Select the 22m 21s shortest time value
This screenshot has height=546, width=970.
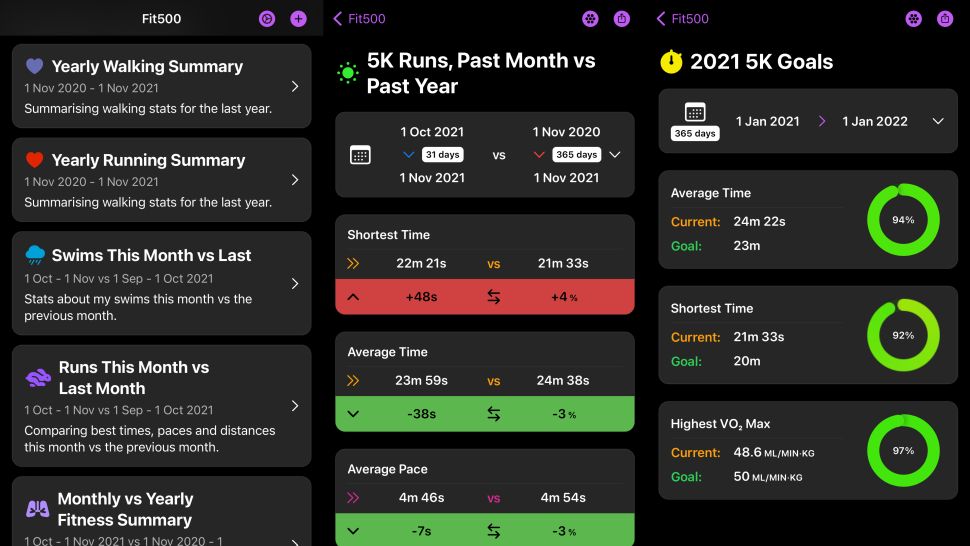(421, 263)
